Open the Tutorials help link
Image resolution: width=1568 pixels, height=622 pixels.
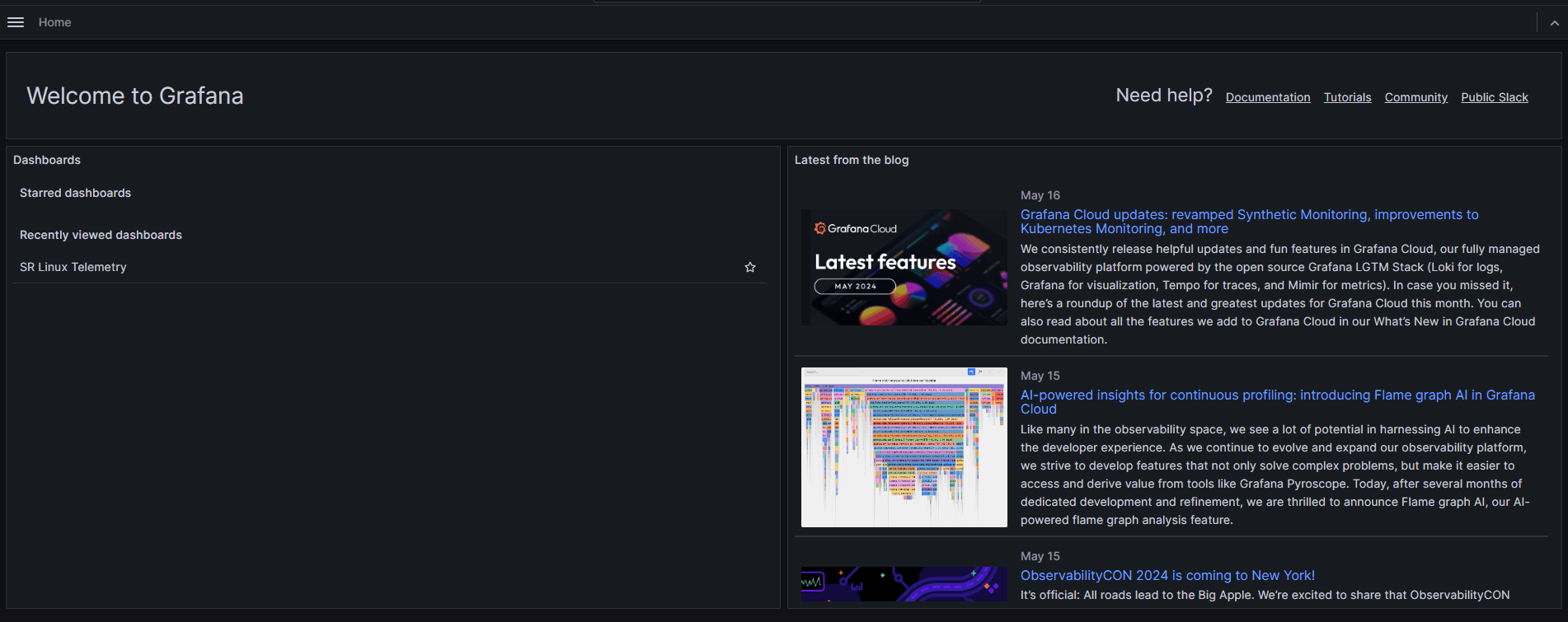[x=1348, y=97]
